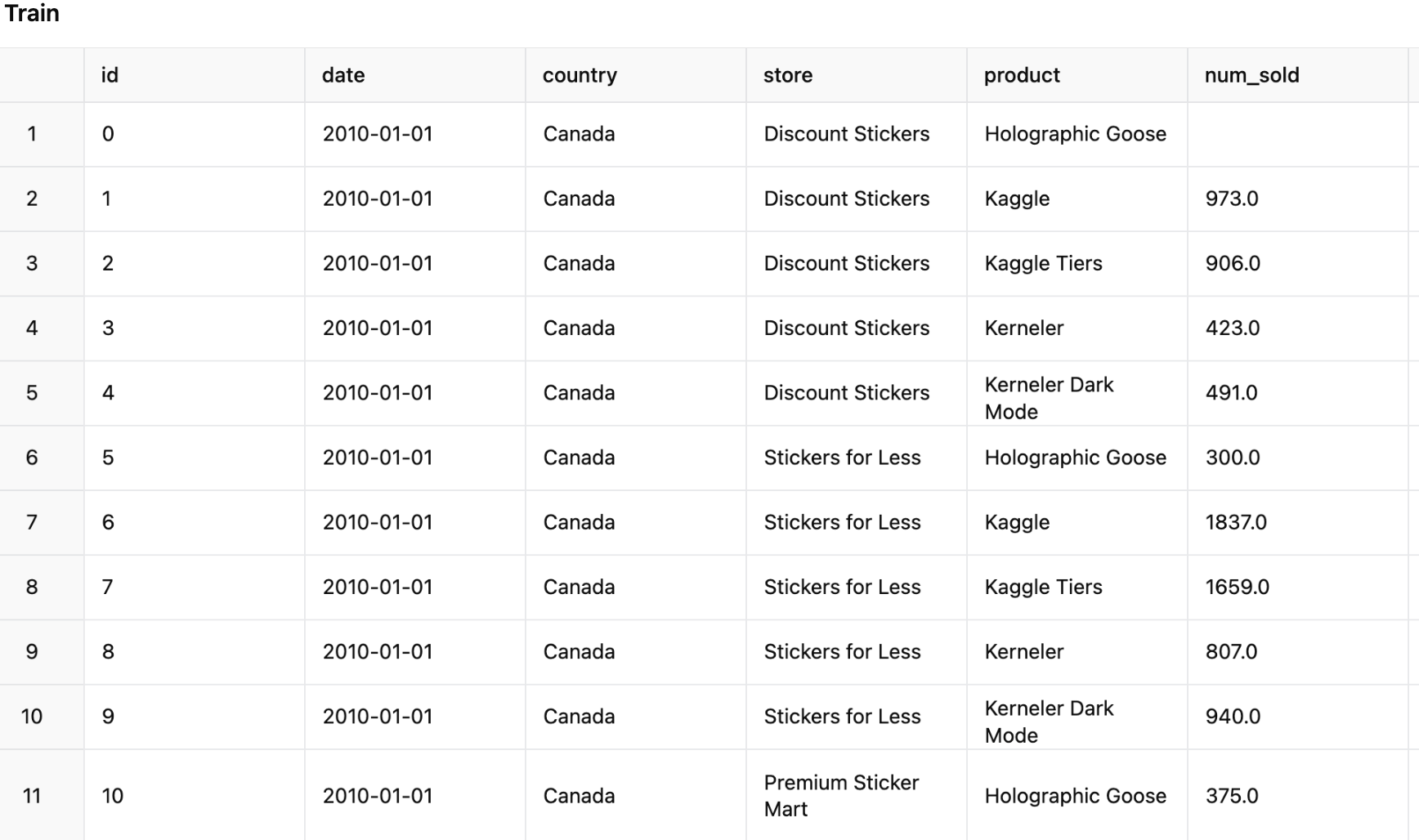This screenshot has height=840, width=1419.
Task: Click the num_sold column header
Action: (x=1297, y=75)
